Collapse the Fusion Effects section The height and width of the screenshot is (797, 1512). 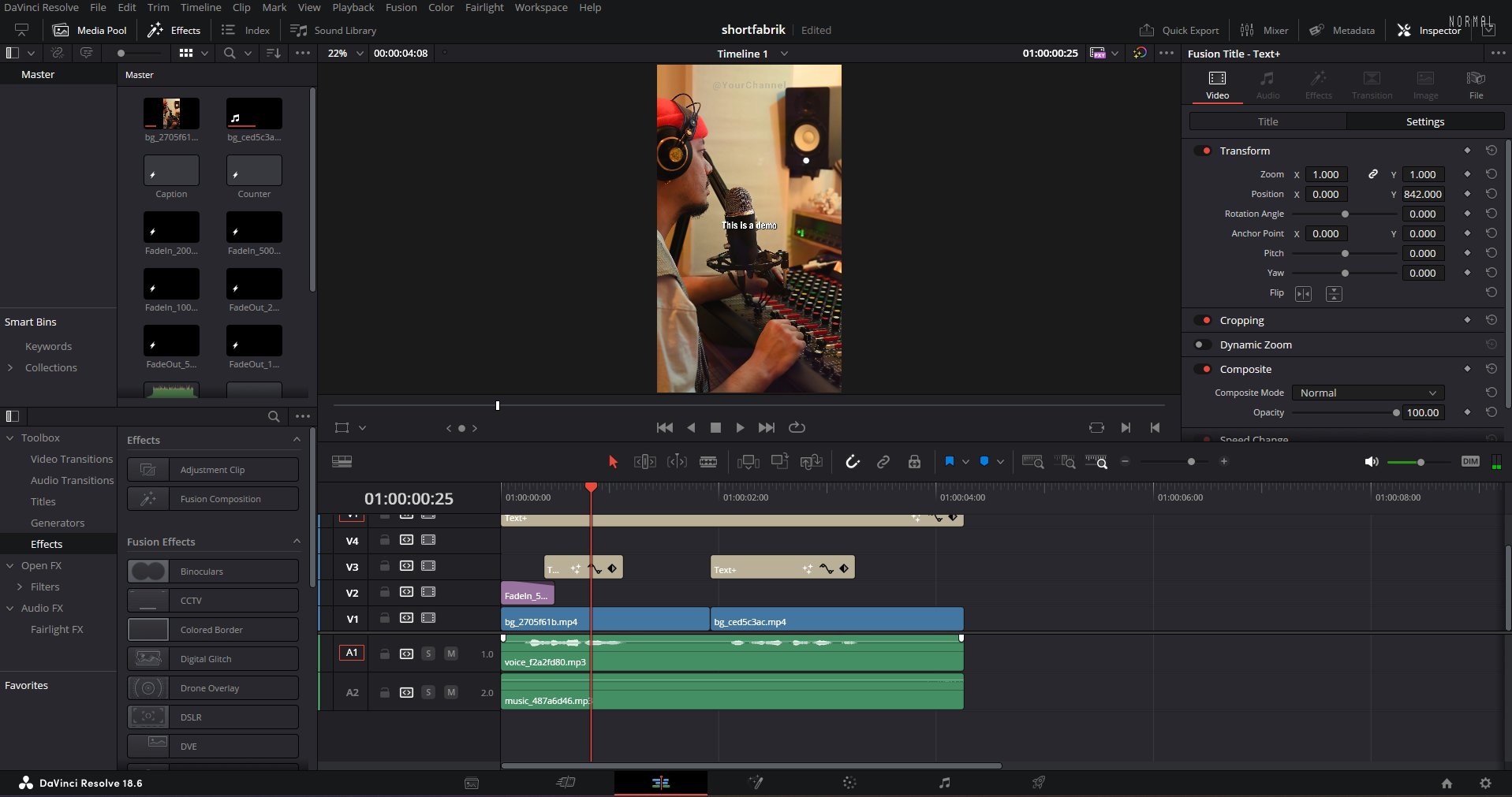point(297,542)
